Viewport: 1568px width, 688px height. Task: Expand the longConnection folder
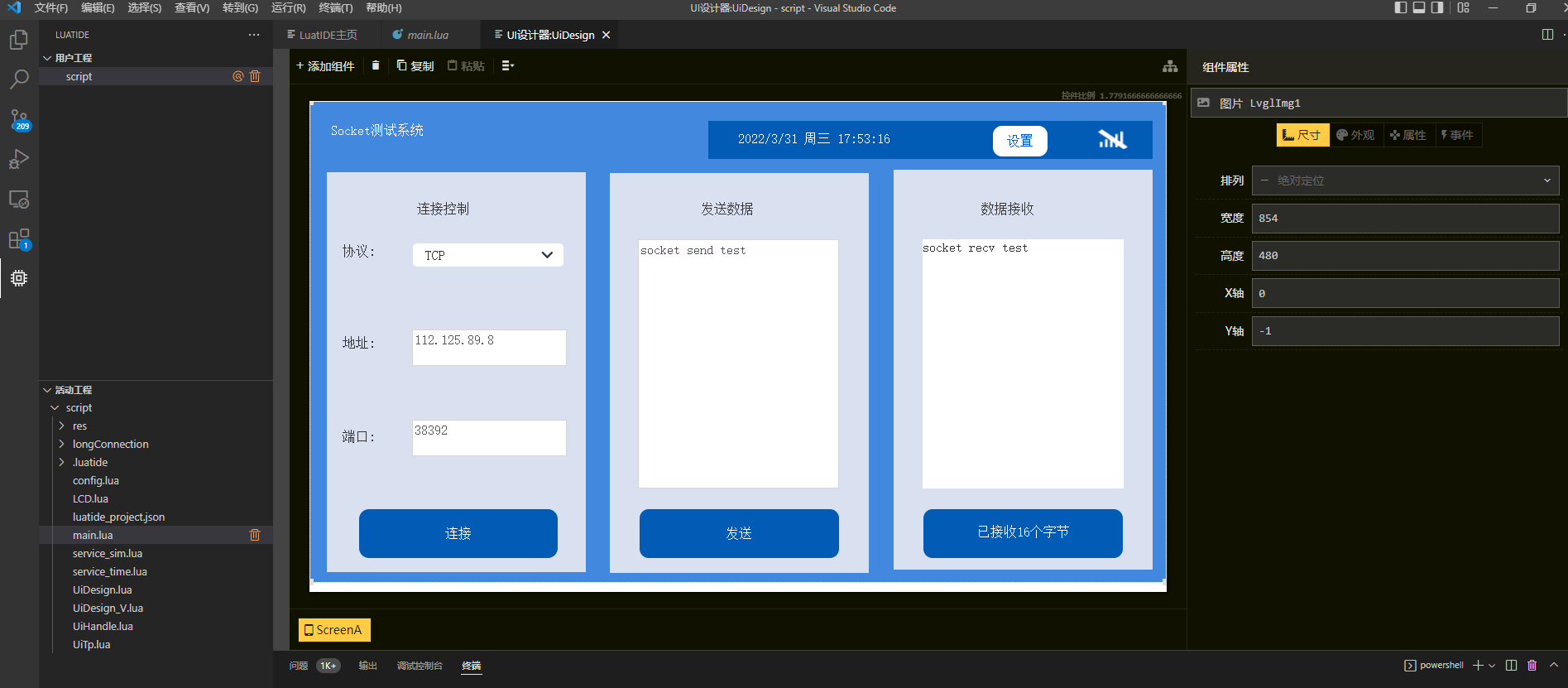point(61,444)
